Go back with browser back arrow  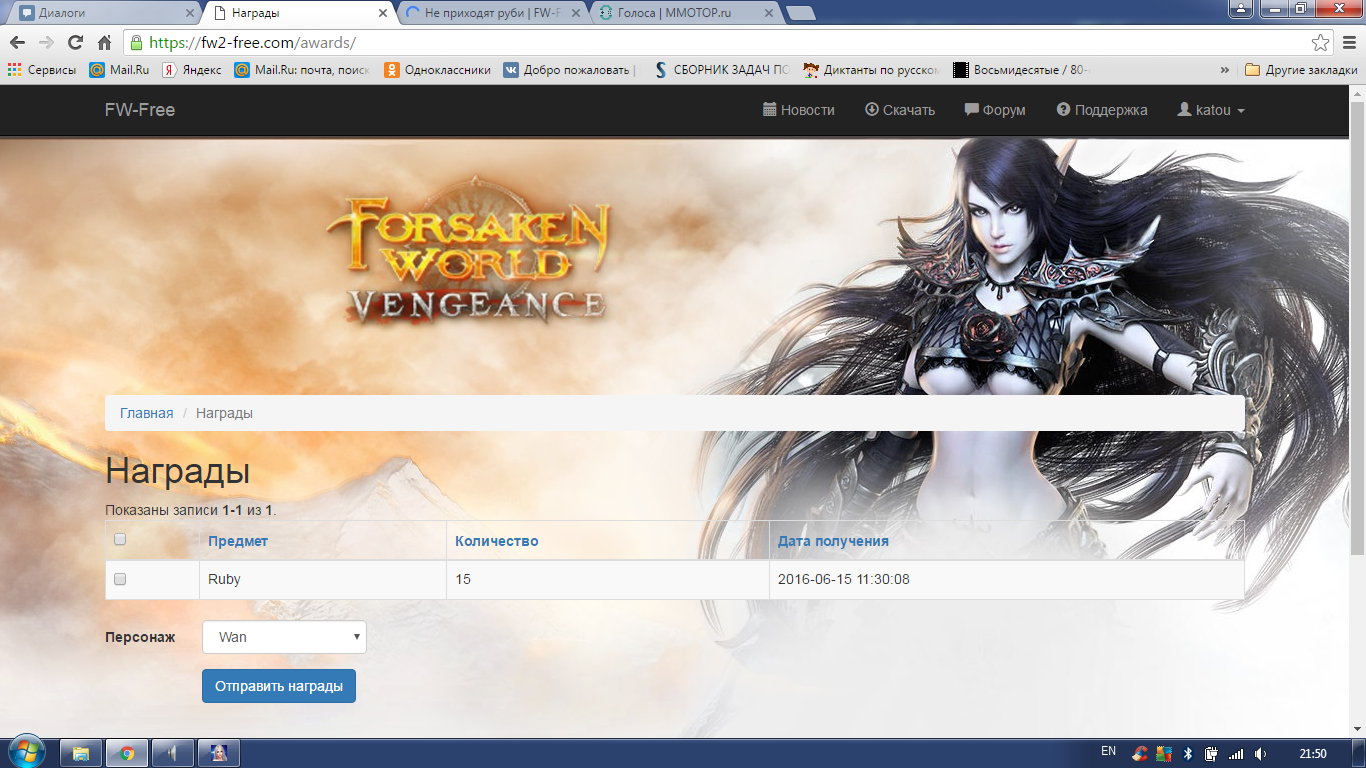(17, 43)
